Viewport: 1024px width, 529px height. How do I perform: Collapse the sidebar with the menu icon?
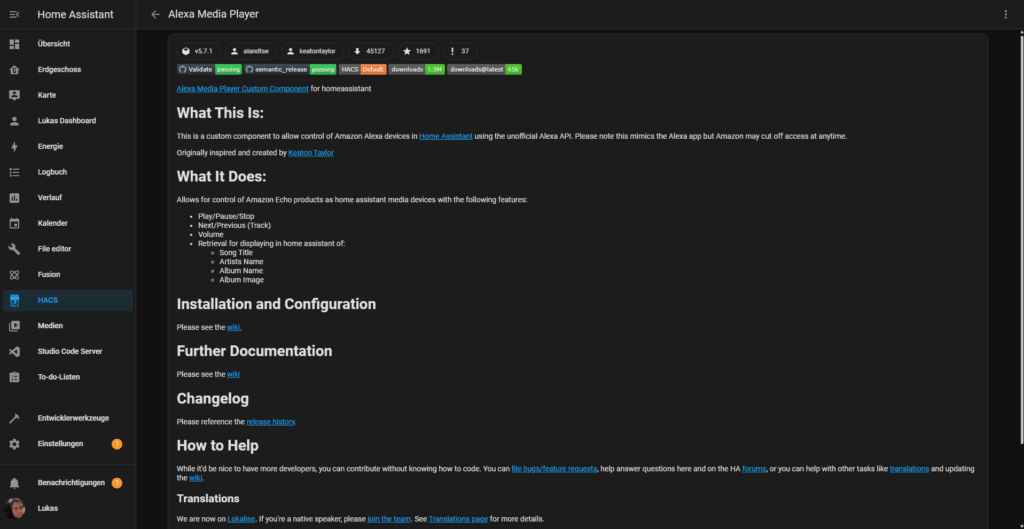[x=14, y=14]
